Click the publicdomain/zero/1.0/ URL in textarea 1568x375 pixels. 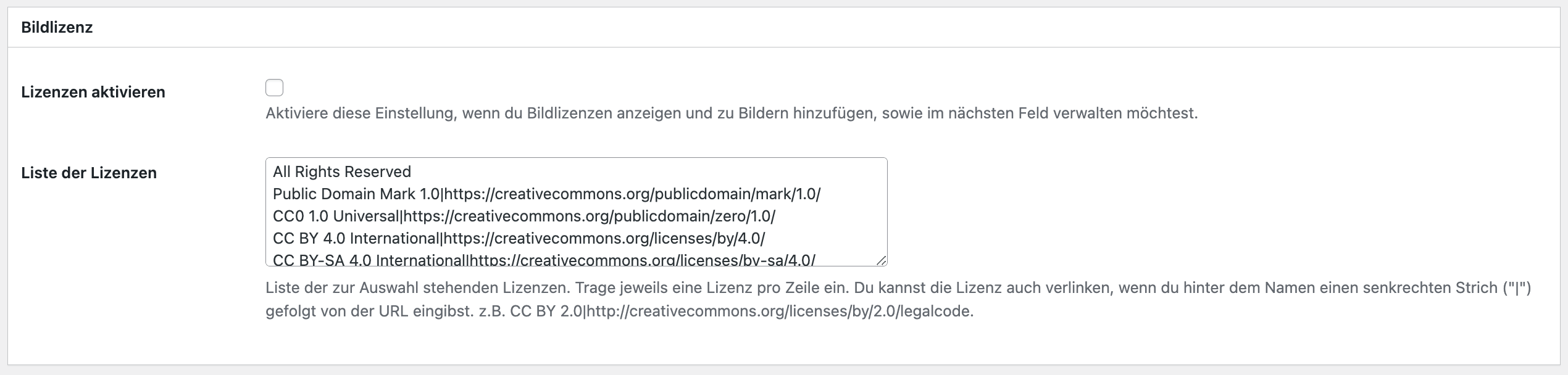(x=590, y=216)
